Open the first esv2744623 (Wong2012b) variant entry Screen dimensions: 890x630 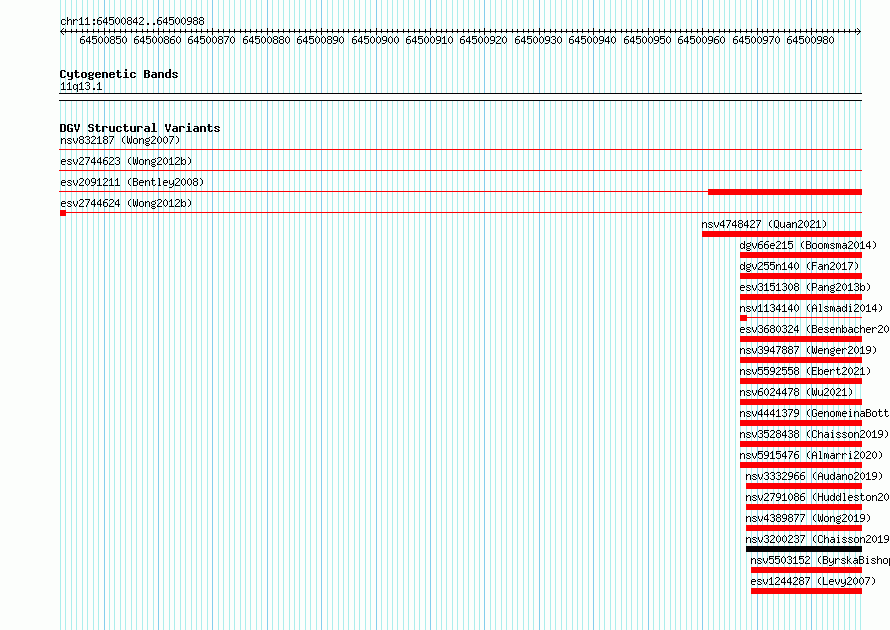pos(126,161)
